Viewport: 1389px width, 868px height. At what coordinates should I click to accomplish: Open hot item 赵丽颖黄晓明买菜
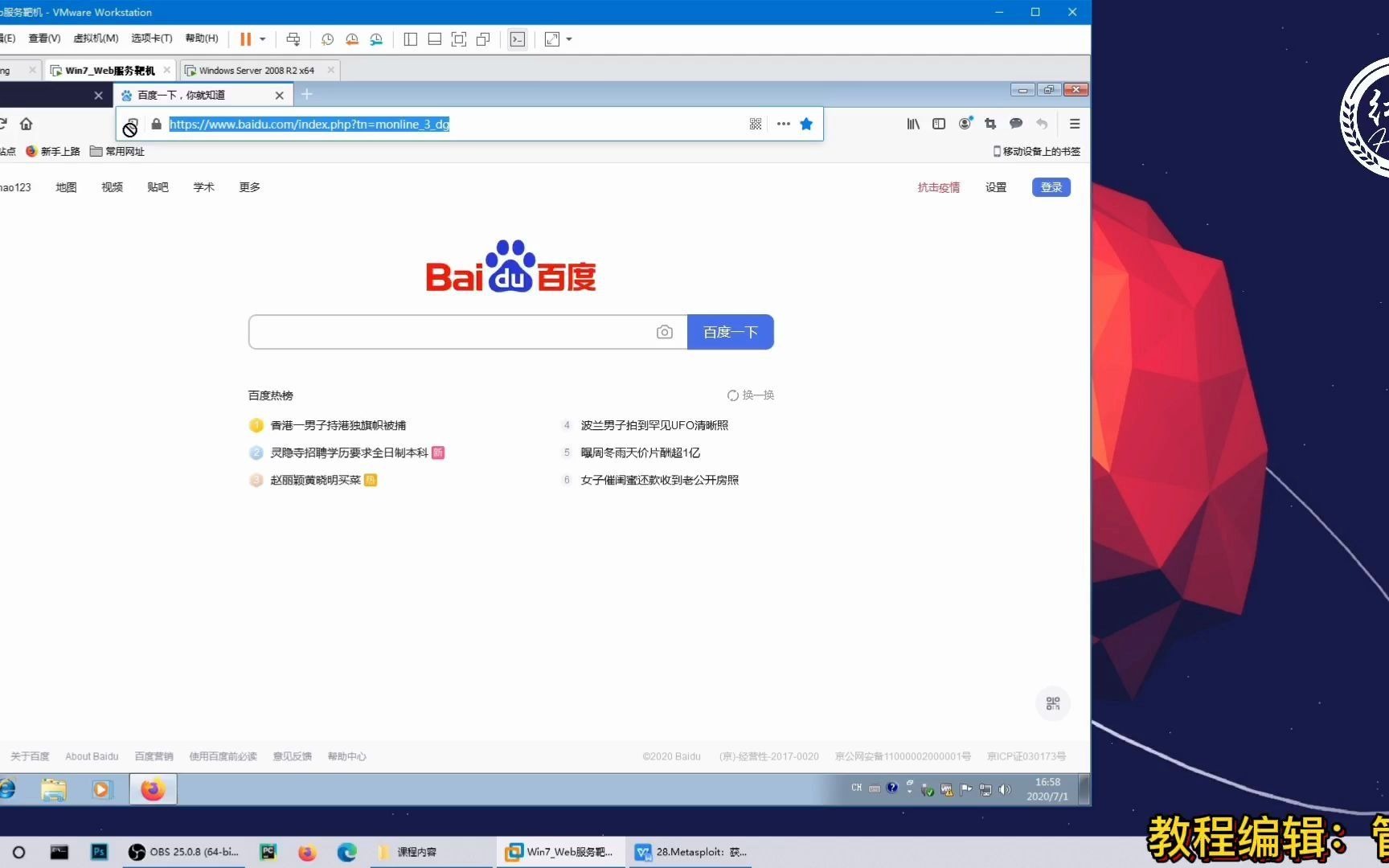coord(315,480)
